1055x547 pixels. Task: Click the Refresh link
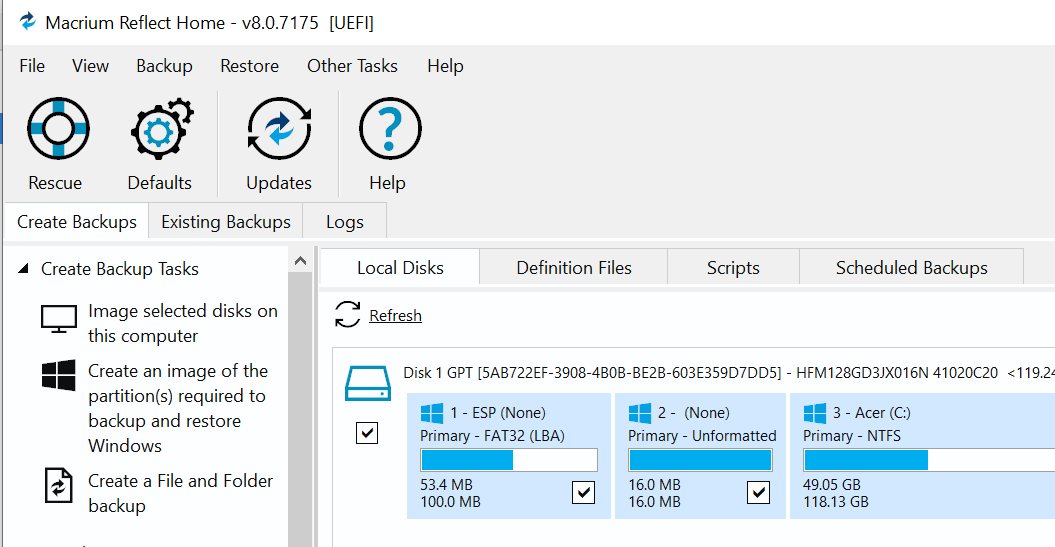click(x=396, y=316)
